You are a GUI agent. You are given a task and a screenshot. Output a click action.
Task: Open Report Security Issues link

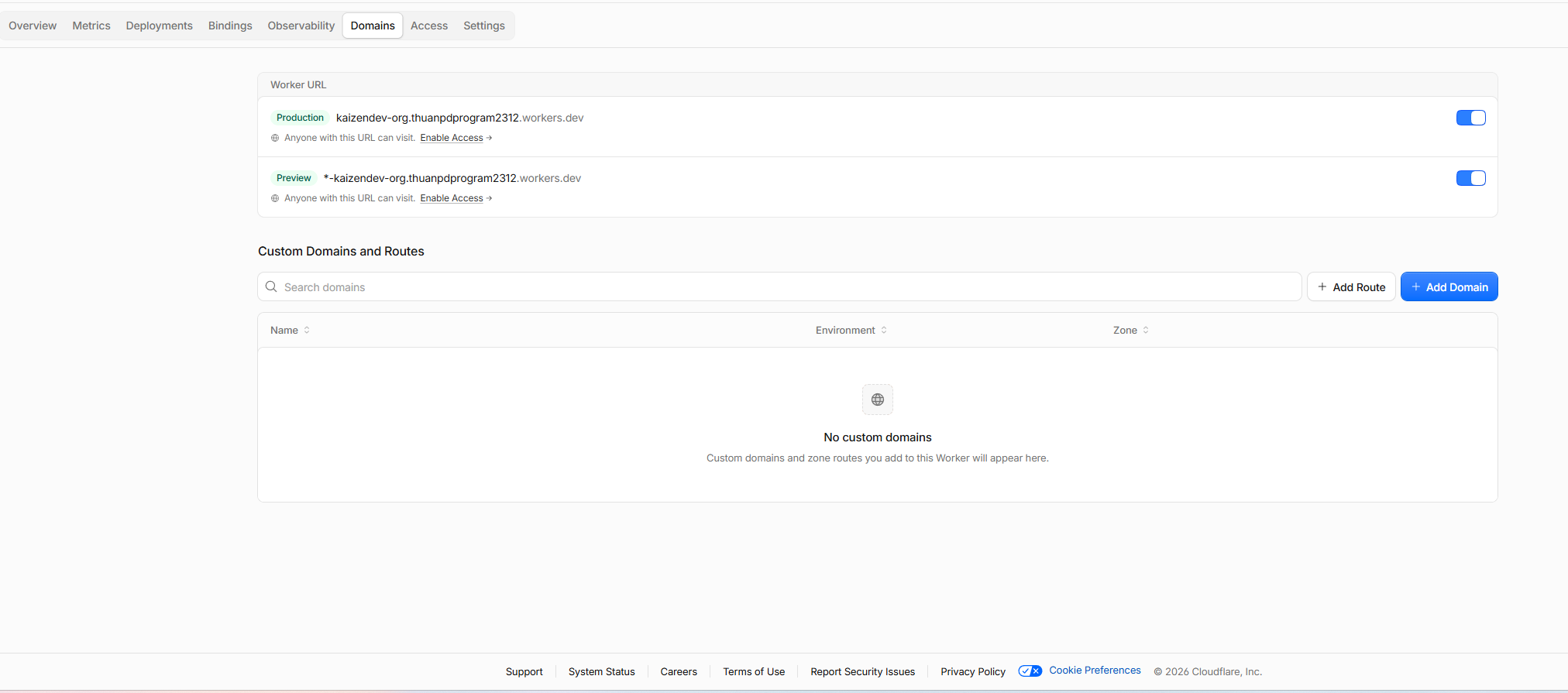click(x=863, y=671)
